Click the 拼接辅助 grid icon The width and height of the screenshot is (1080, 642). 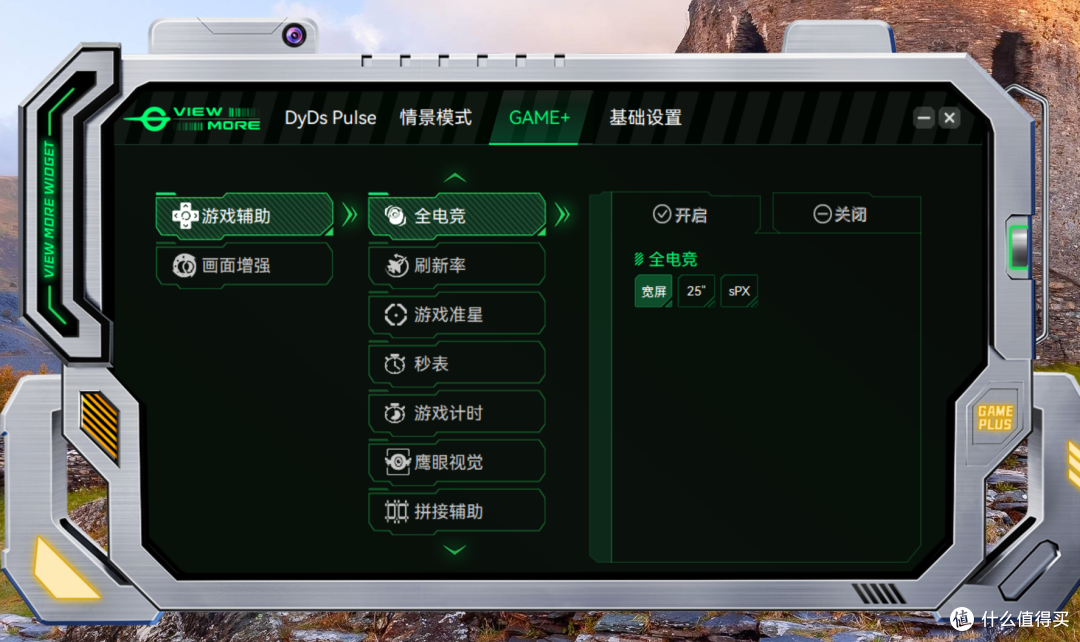tap(397, 512)
